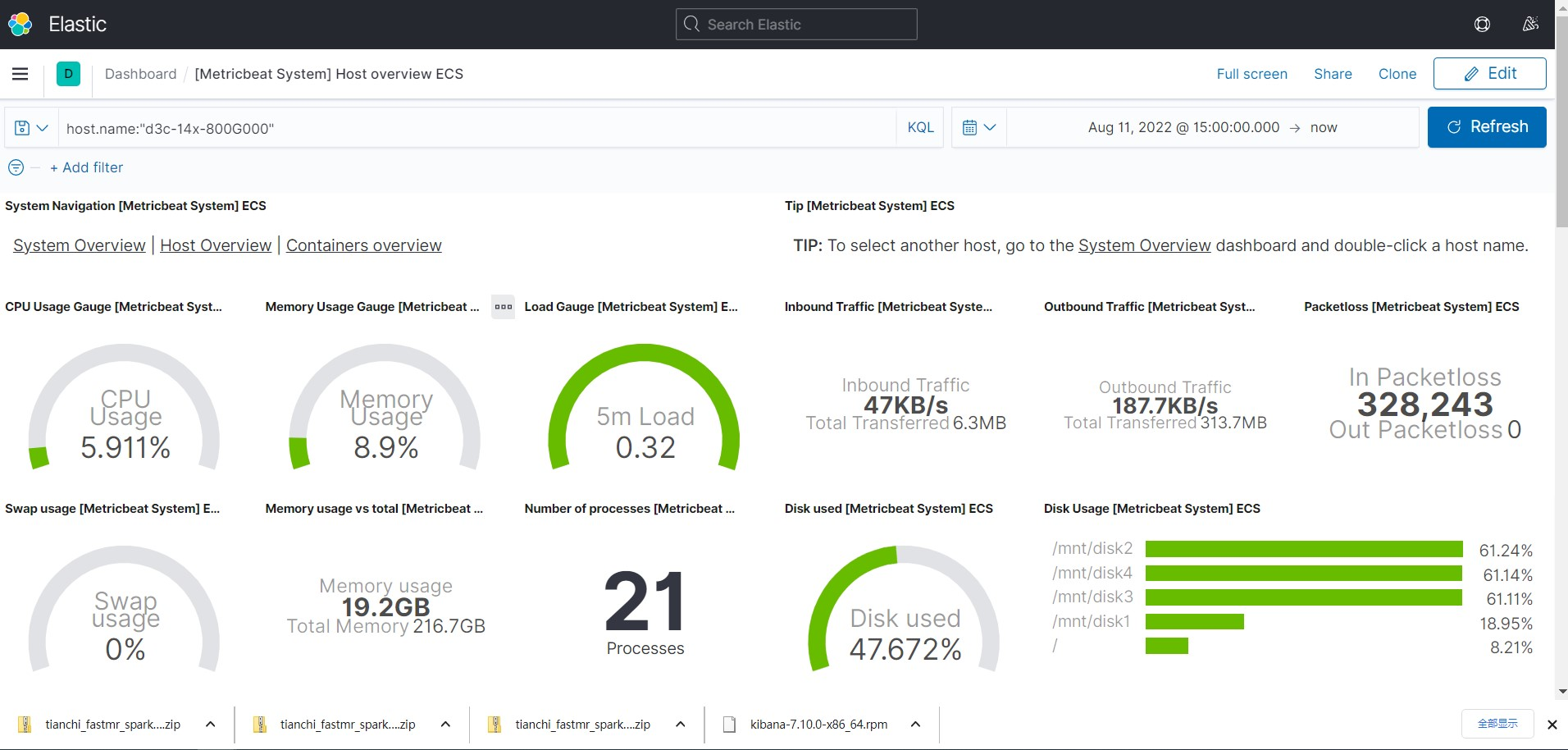The width and height of the screenshot is (1568, 750).
Task: Follow System Overview link in the tip
Action: [x=1144, y=245]
